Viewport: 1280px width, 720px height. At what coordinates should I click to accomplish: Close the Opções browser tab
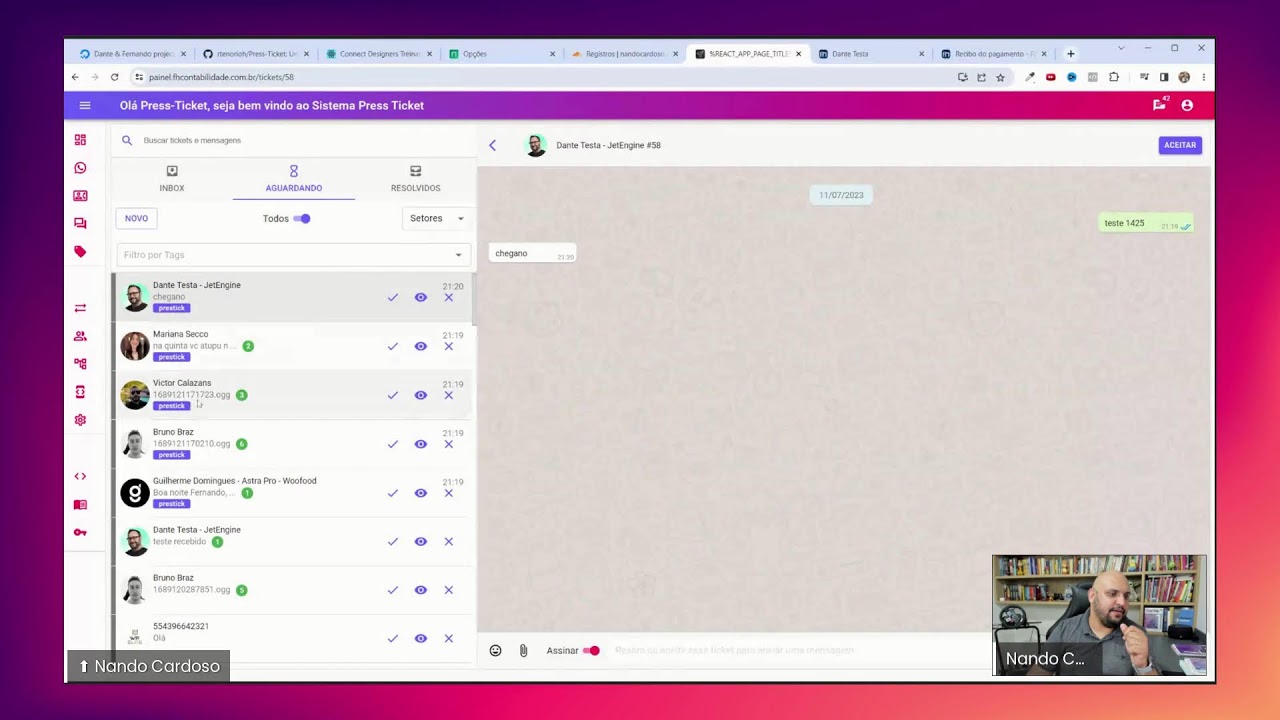pyautogui.click(x=552, y=54)
